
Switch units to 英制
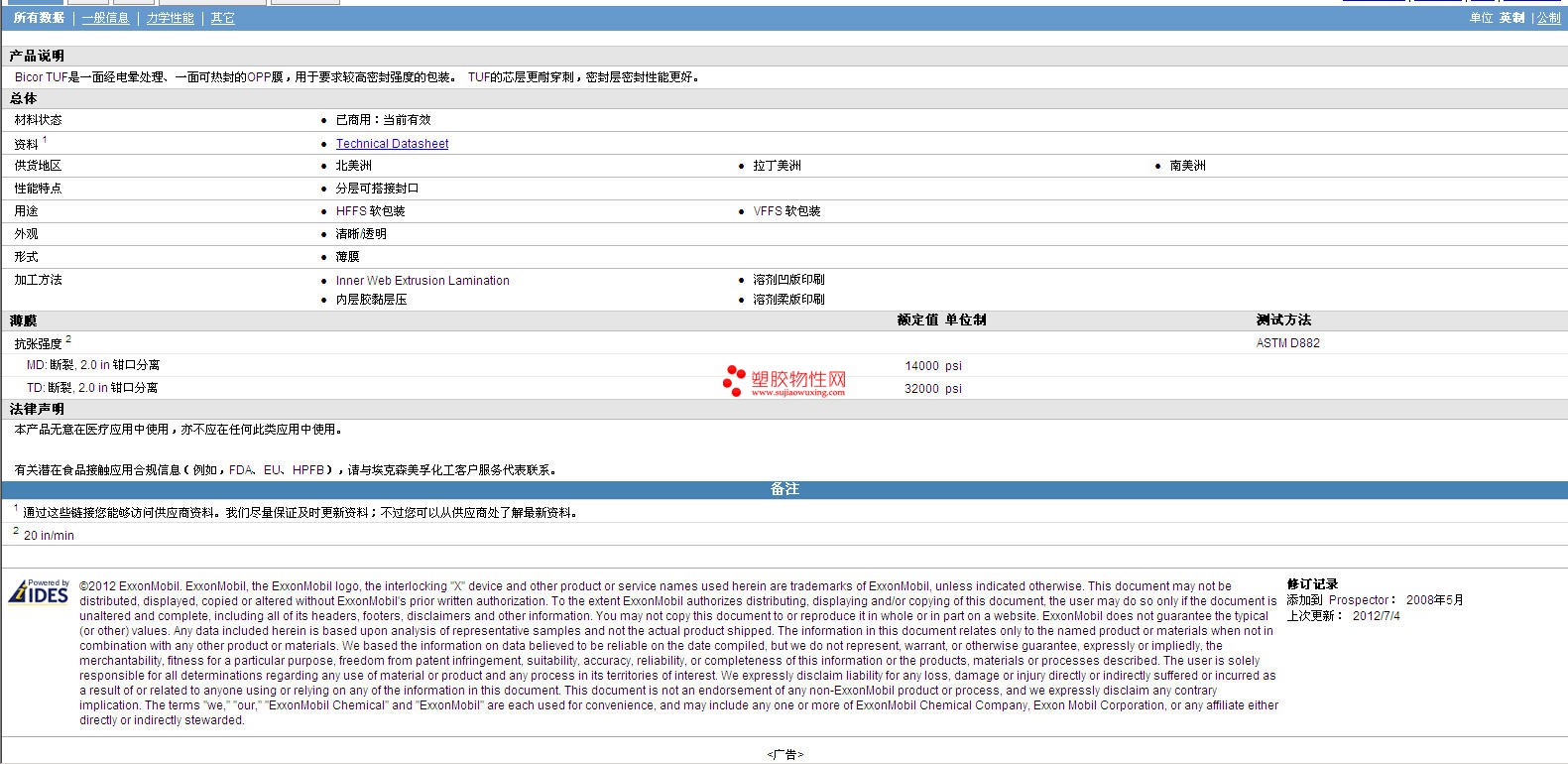click(1512, 18)
